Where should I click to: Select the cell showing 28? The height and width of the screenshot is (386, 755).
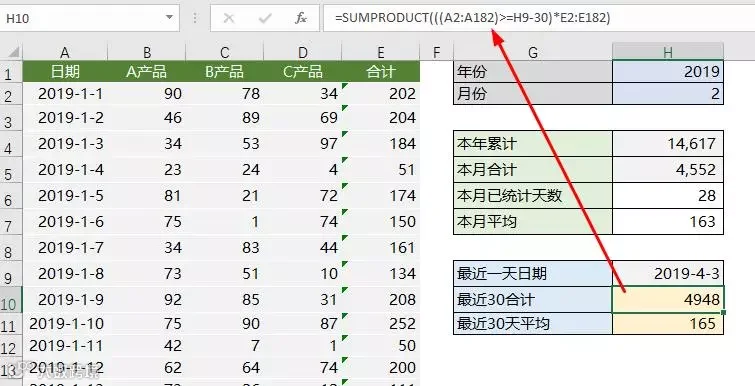668,195
